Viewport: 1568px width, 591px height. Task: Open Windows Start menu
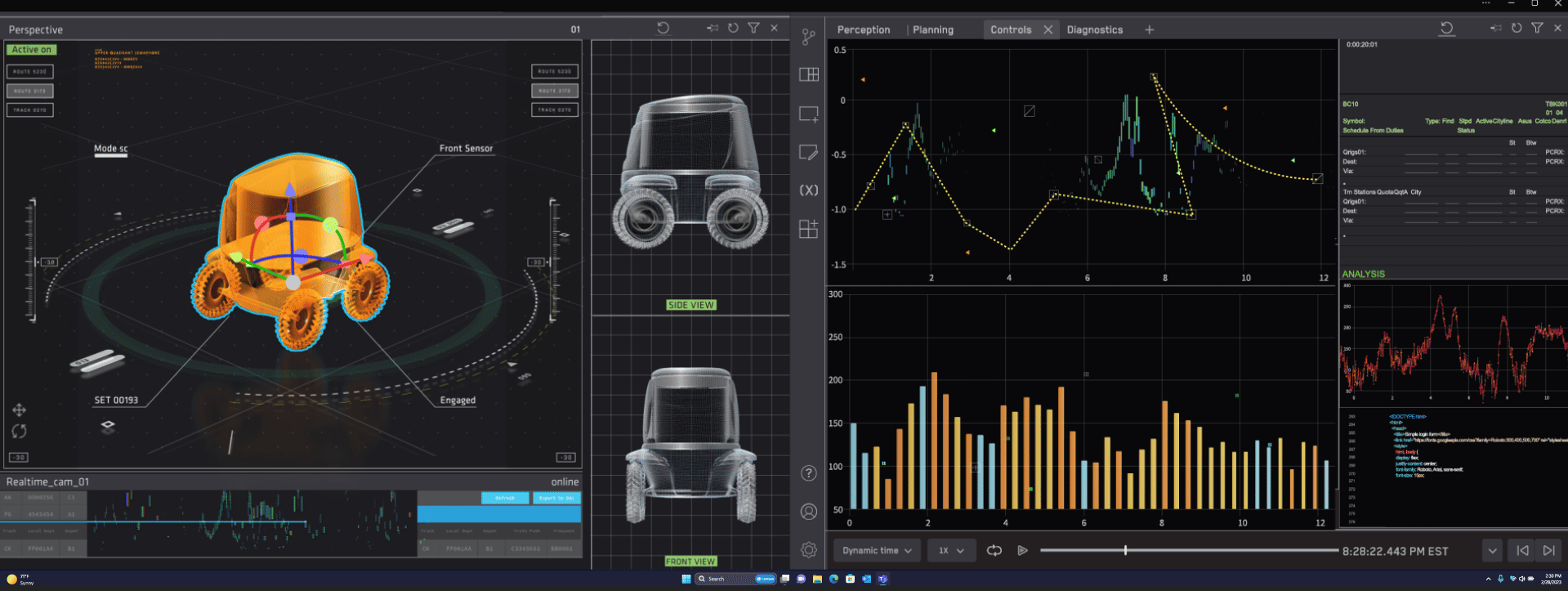pos(686,579)
